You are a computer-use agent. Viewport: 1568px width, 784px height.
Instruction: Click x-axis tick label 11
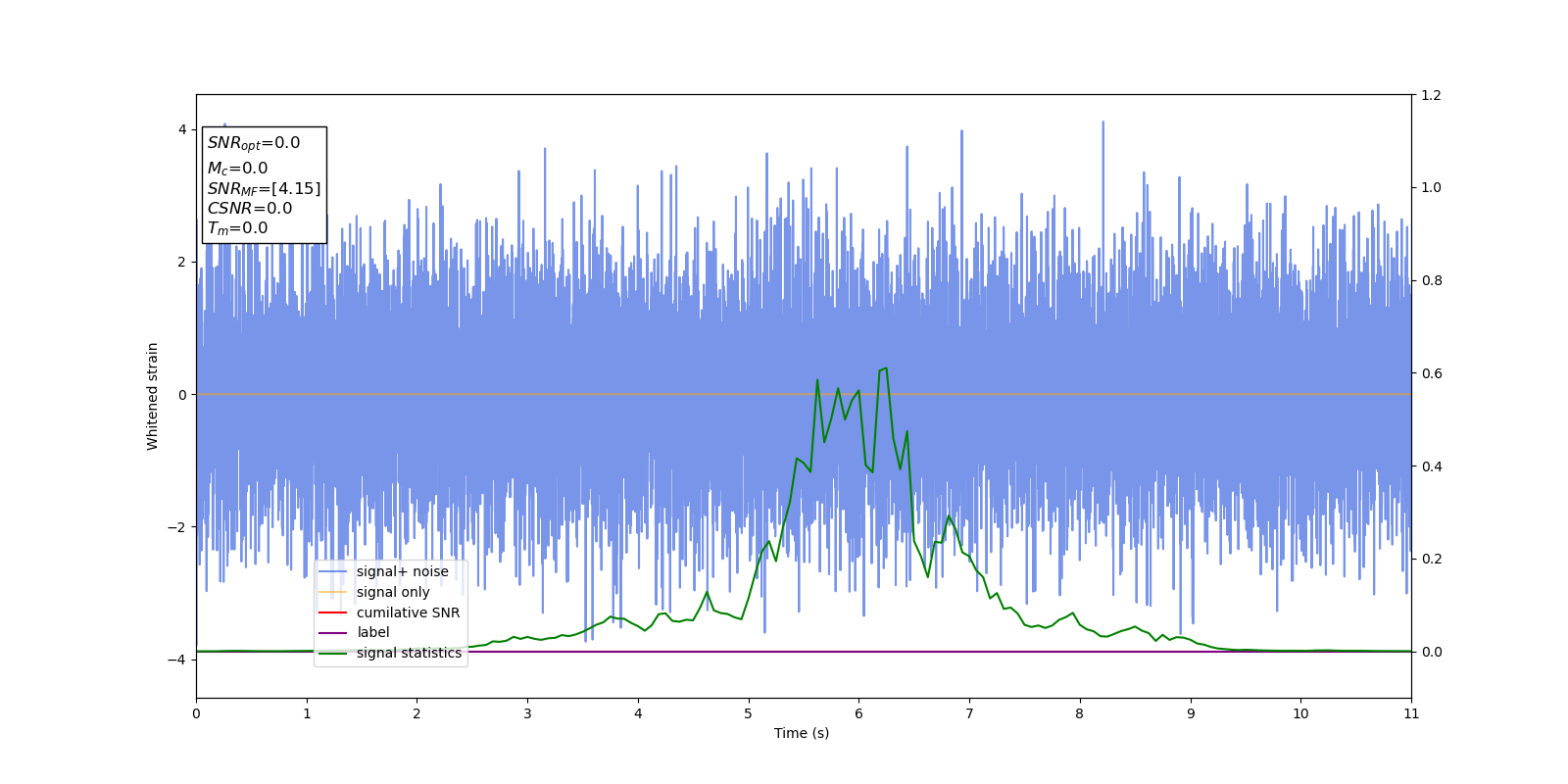(x=1411, y=713)
